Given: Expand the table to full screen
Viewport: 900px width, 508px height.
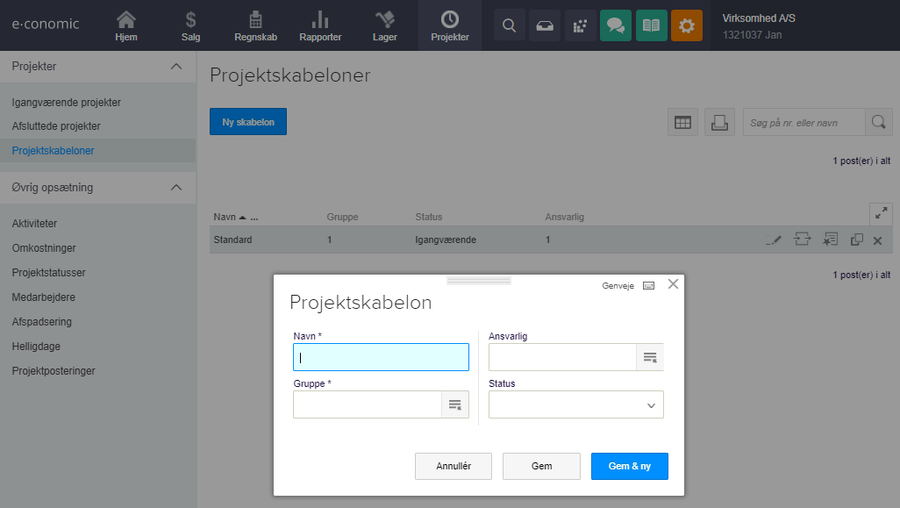Looking at the screenshot, I should click(880, 212).
